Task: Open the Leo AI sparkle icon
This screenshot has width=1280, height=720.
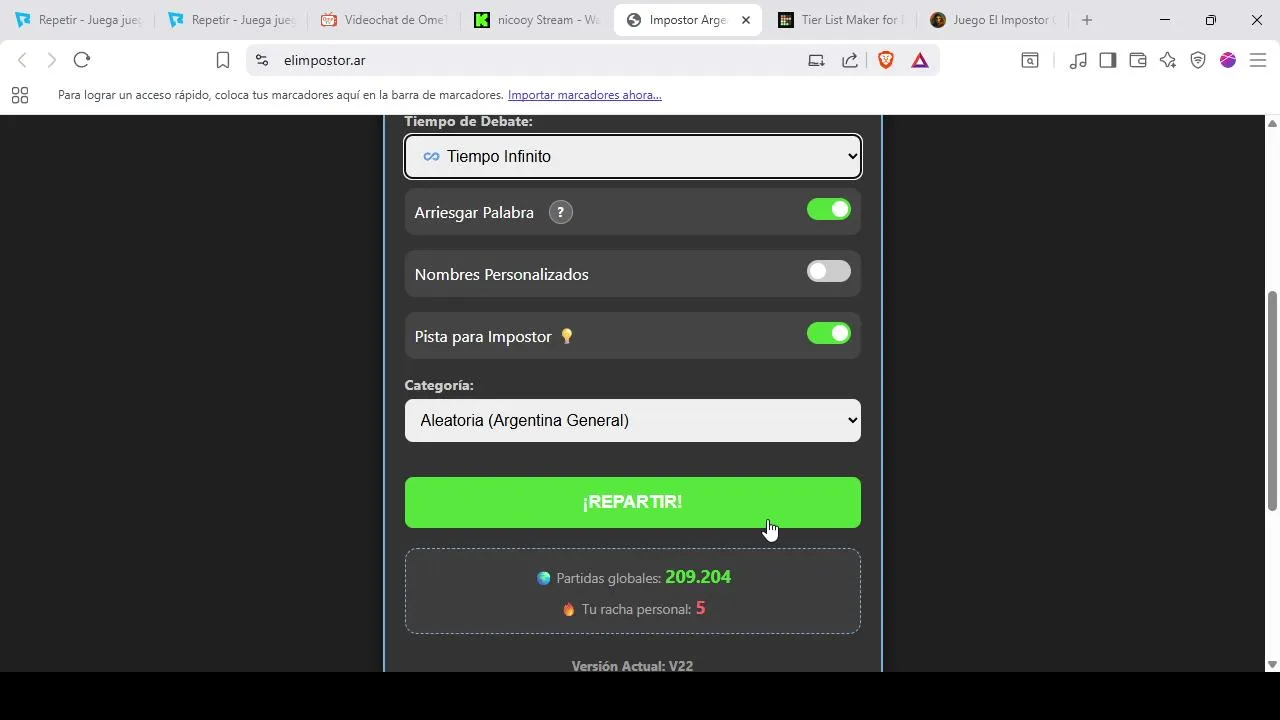Action: (1168, 60)
